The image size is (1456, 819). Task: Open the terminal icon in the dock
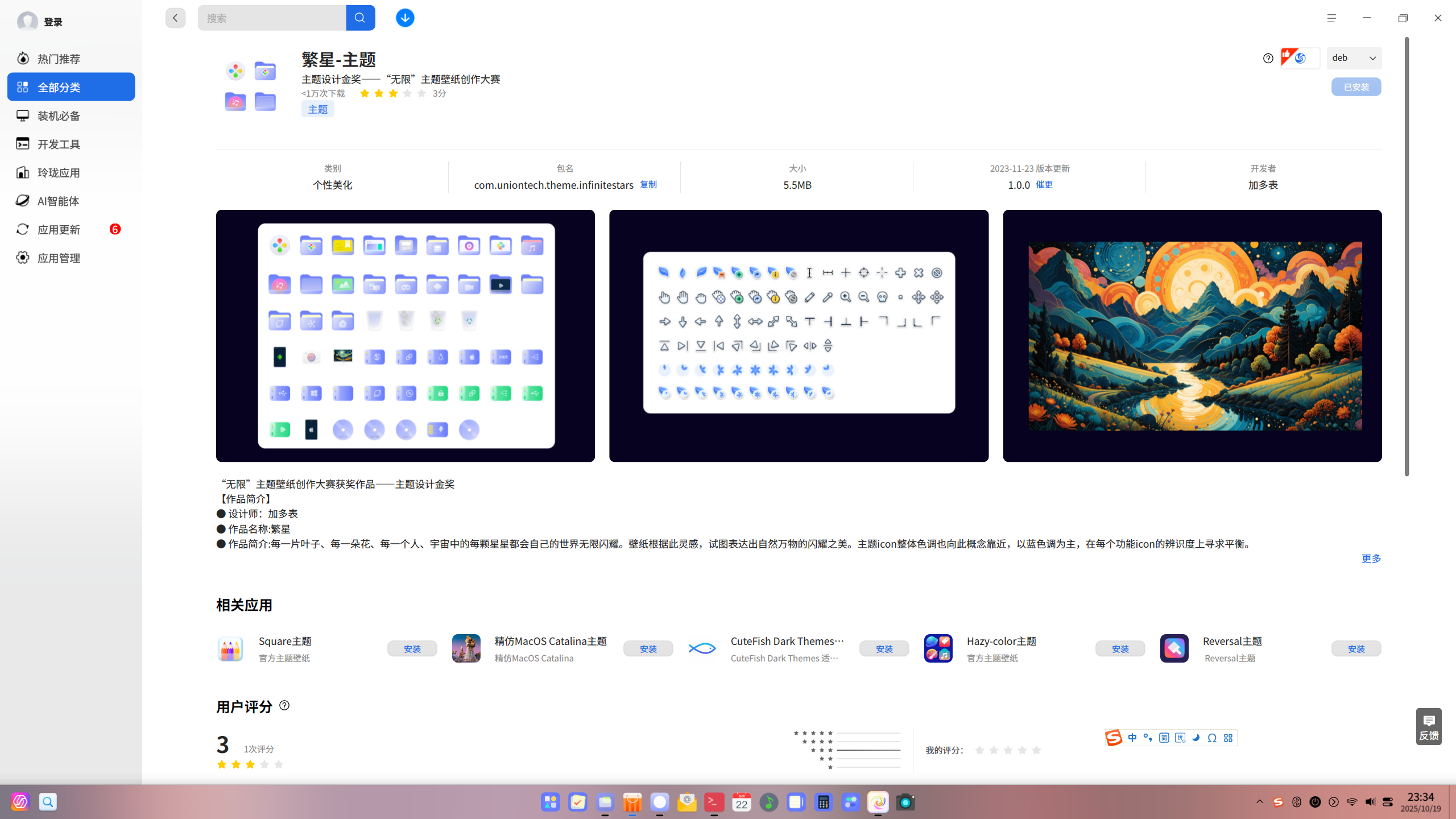coord(714,803)
